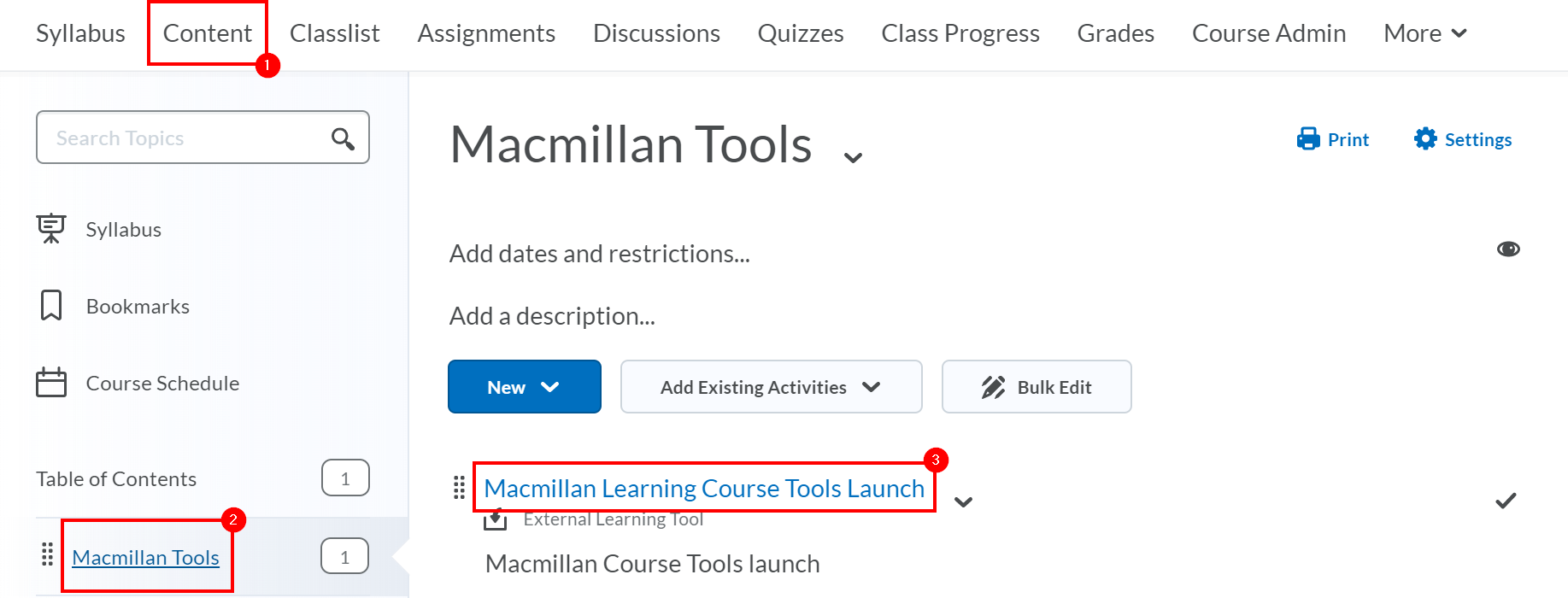
Task: Select the Syllabus sidebar icon
Action: tap(51, 228)
